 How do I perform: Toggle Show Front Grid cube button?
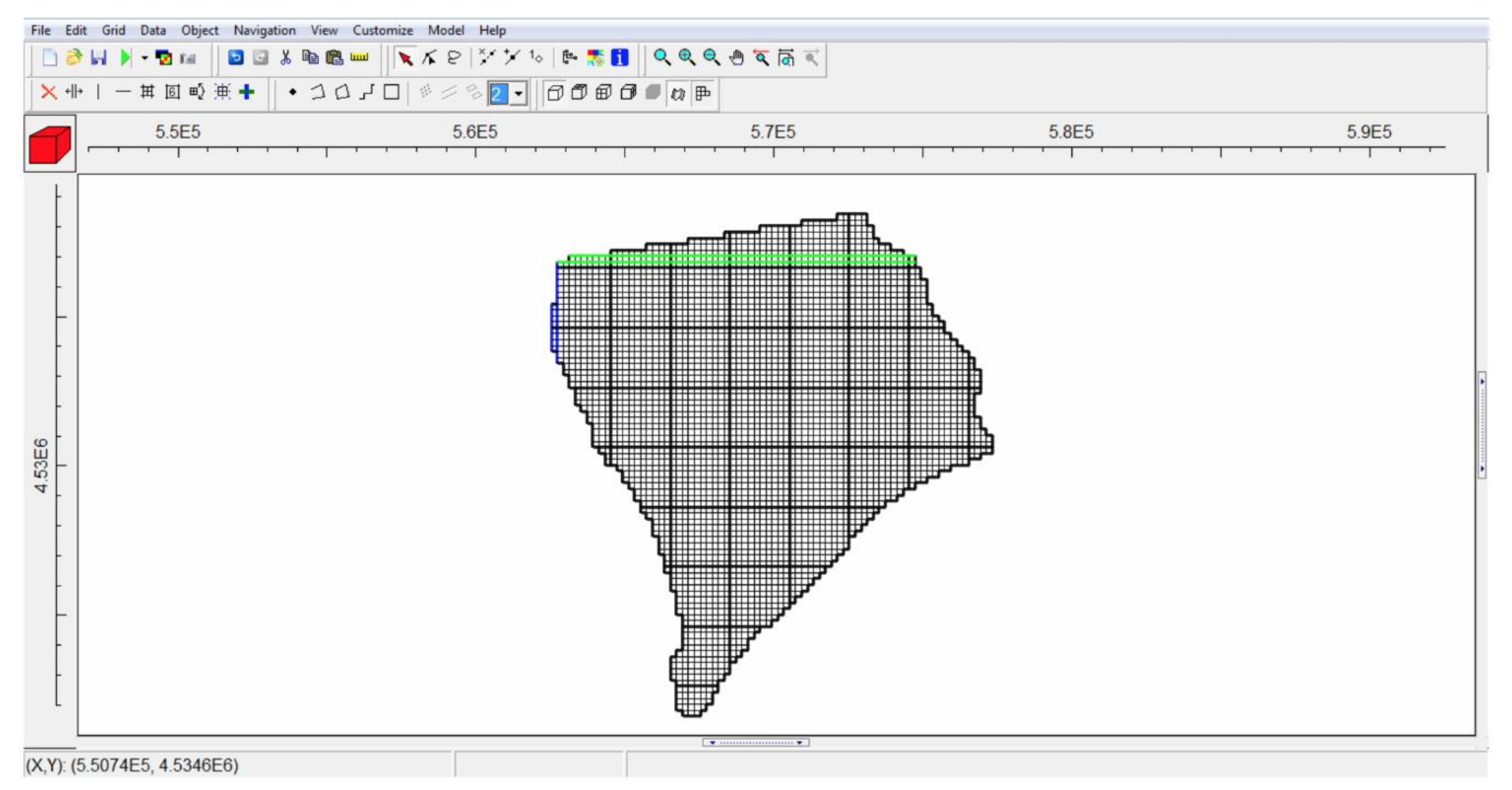[x=603, y=93]
